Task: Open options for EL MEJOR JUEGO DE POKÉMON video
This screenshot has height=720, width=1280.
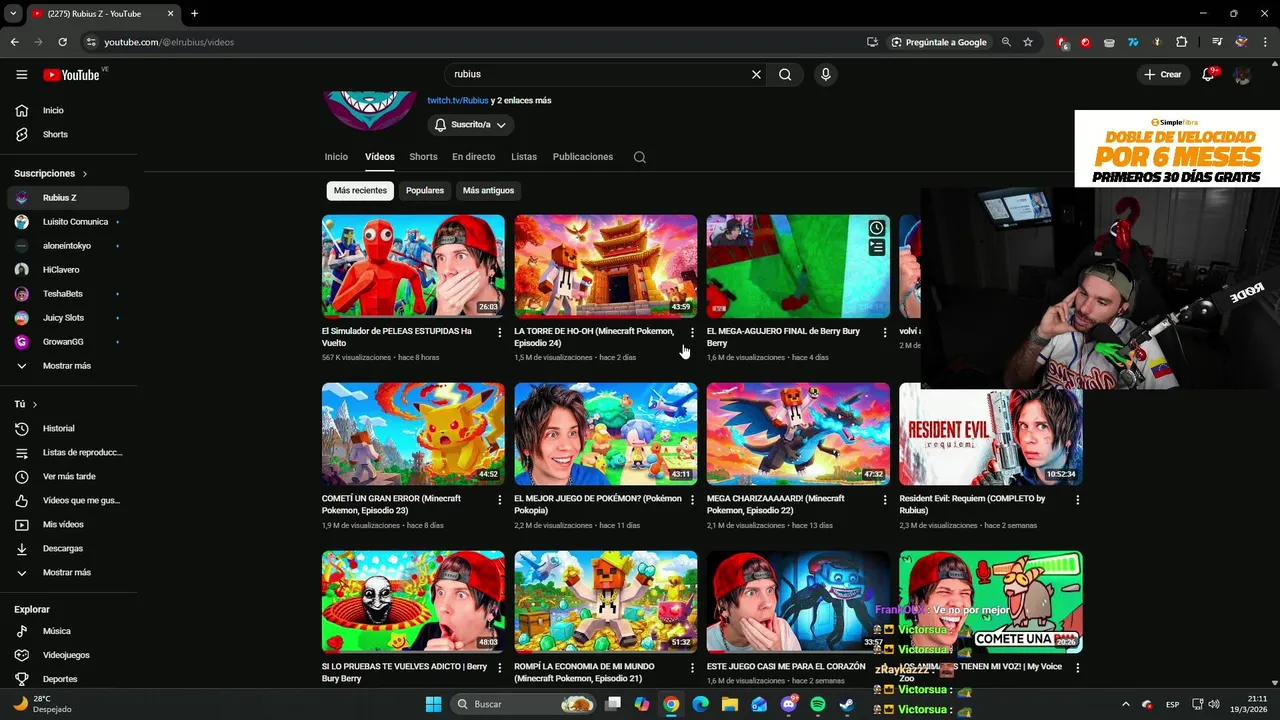Action: tap(692, 501)
